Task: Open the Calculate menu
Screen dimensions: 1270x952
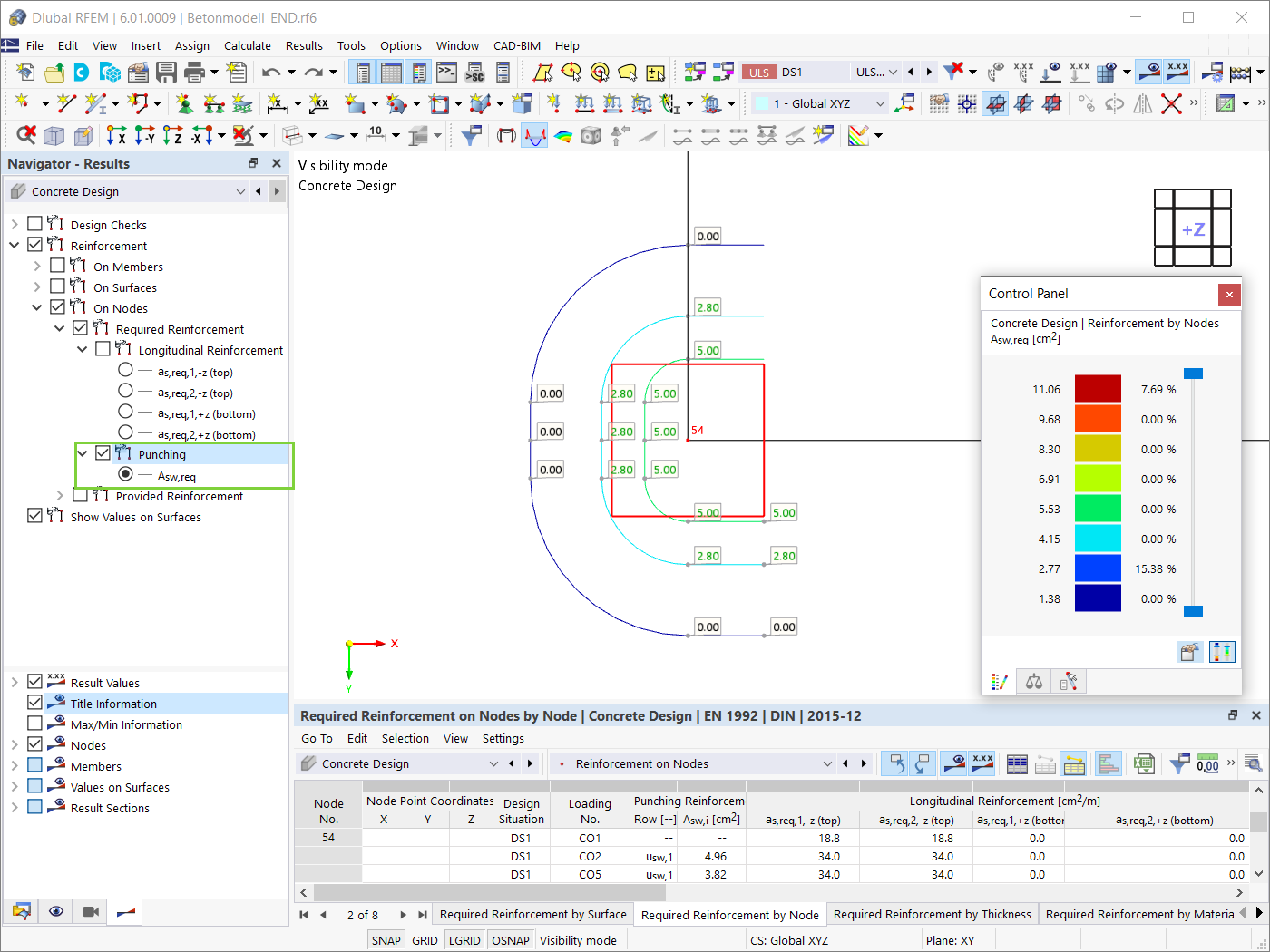Action: coord(248,45)
